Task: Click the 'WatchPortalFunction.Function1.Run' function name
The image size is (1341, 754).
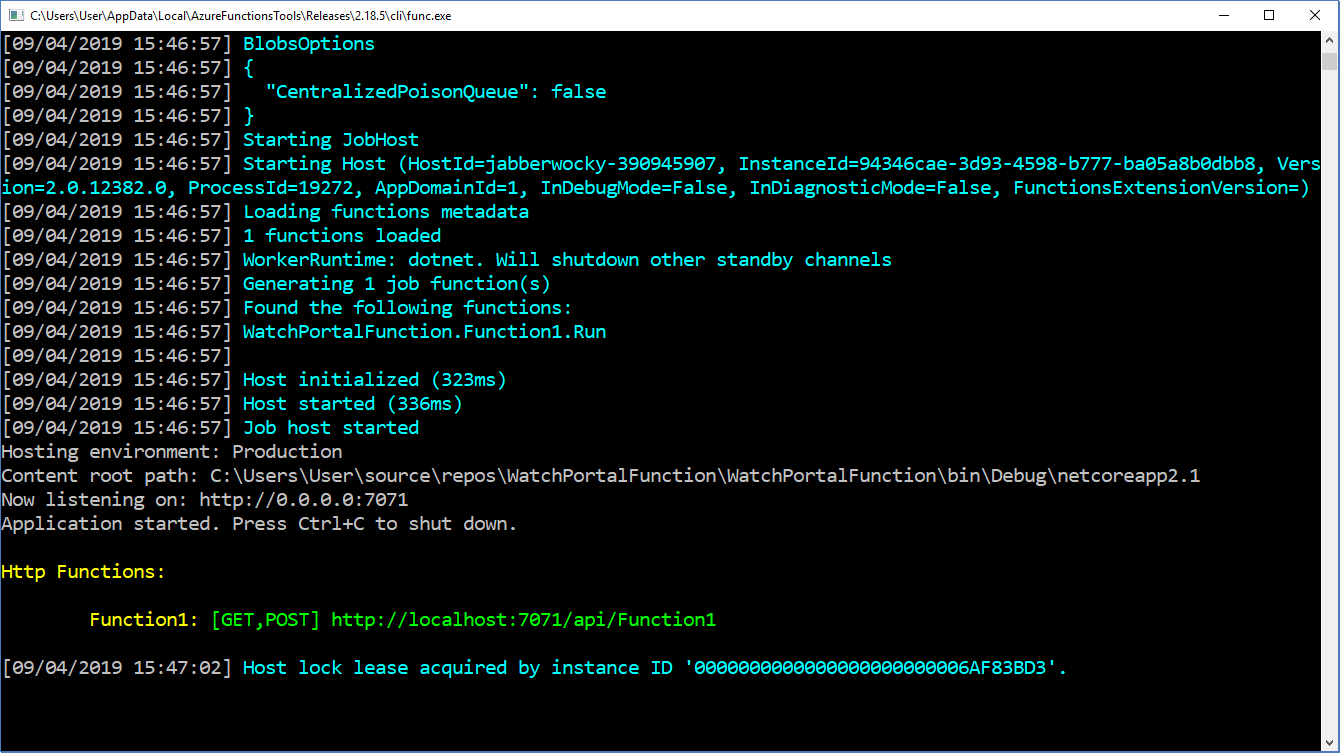Action: (420, 331)
